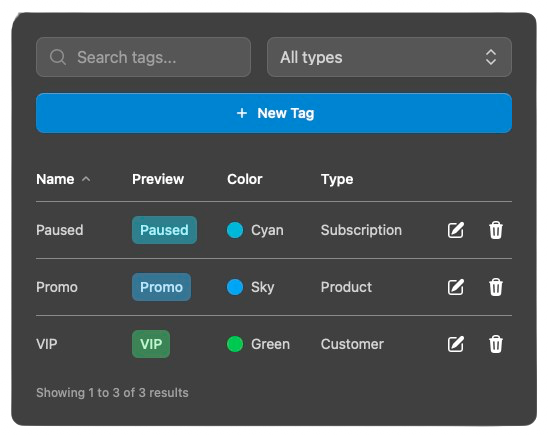Delete the Paused tag
Viewport: 548px width, 435px height.
click(496, 230)
